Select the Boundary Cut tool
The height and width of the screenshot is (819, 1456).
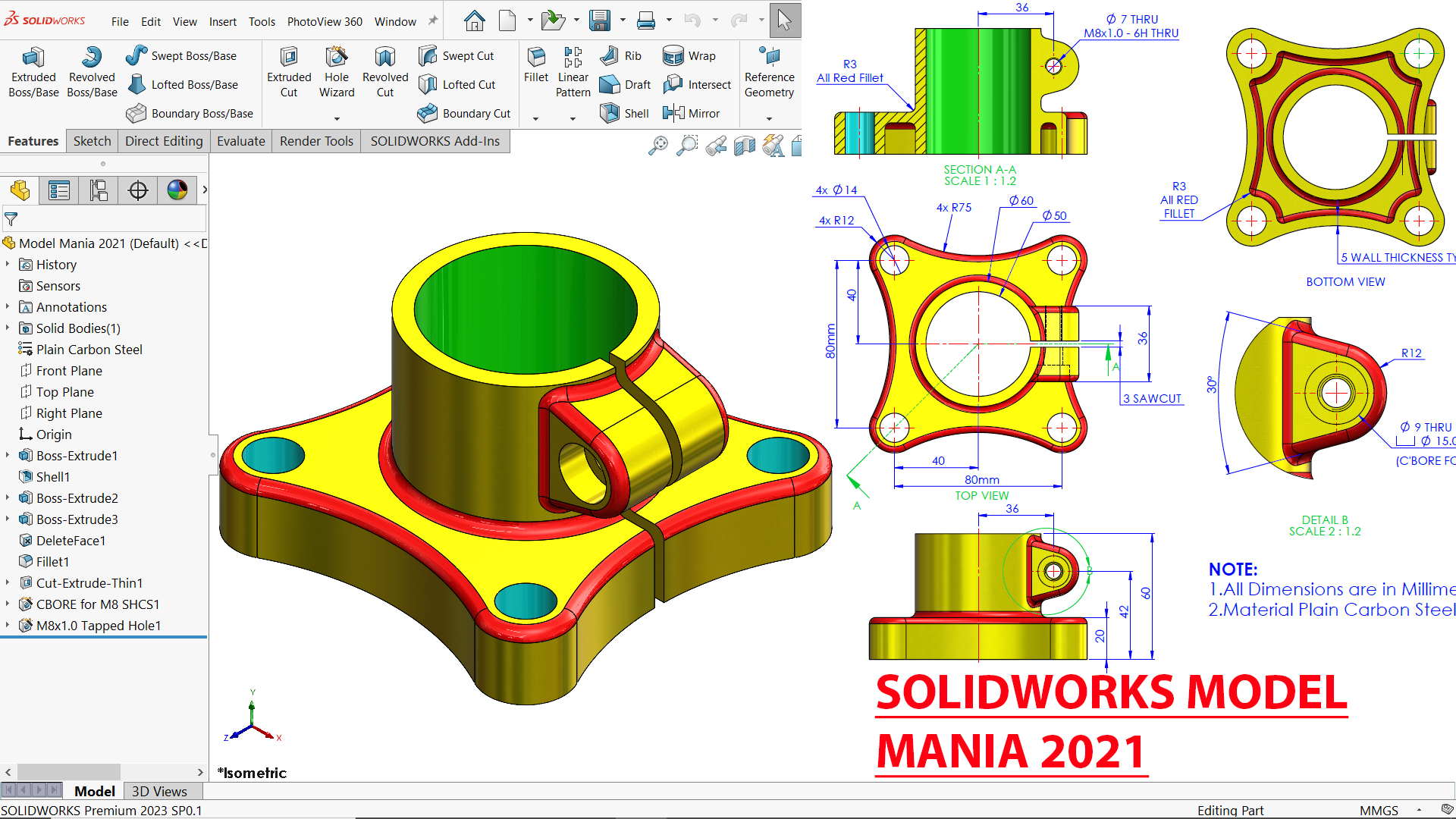coord(464,113)
